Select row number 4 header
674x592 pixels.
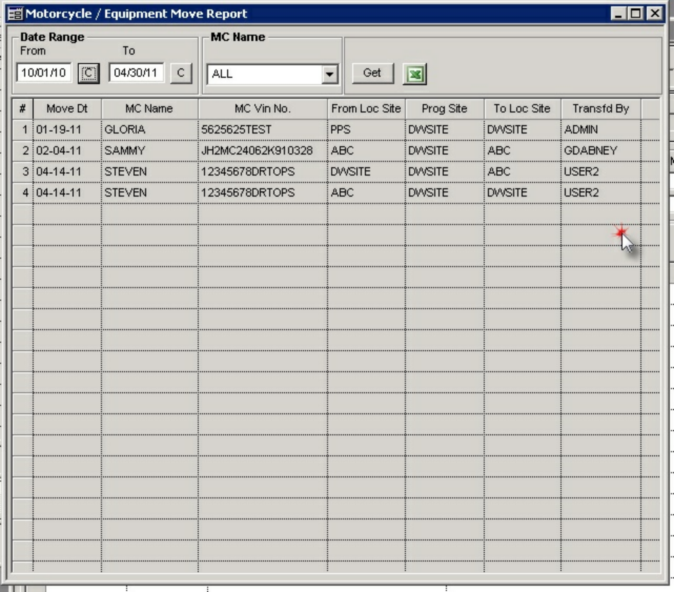coord(23,193)
